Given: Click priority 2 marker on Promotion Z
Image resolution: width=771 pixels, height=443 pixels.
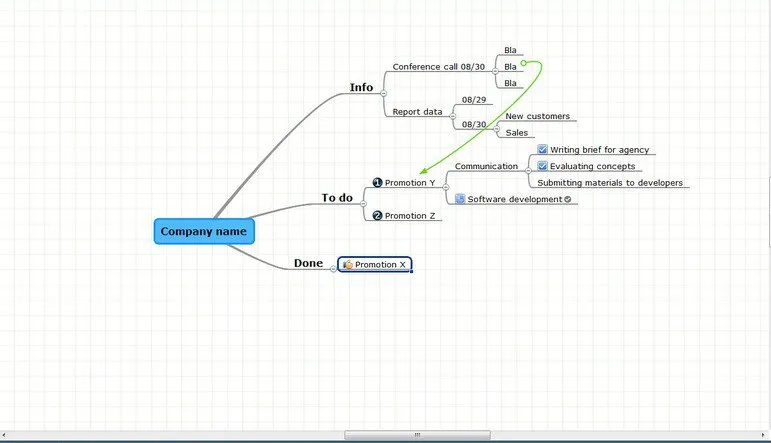Looking at the screenshot, I should pos(377,215).
